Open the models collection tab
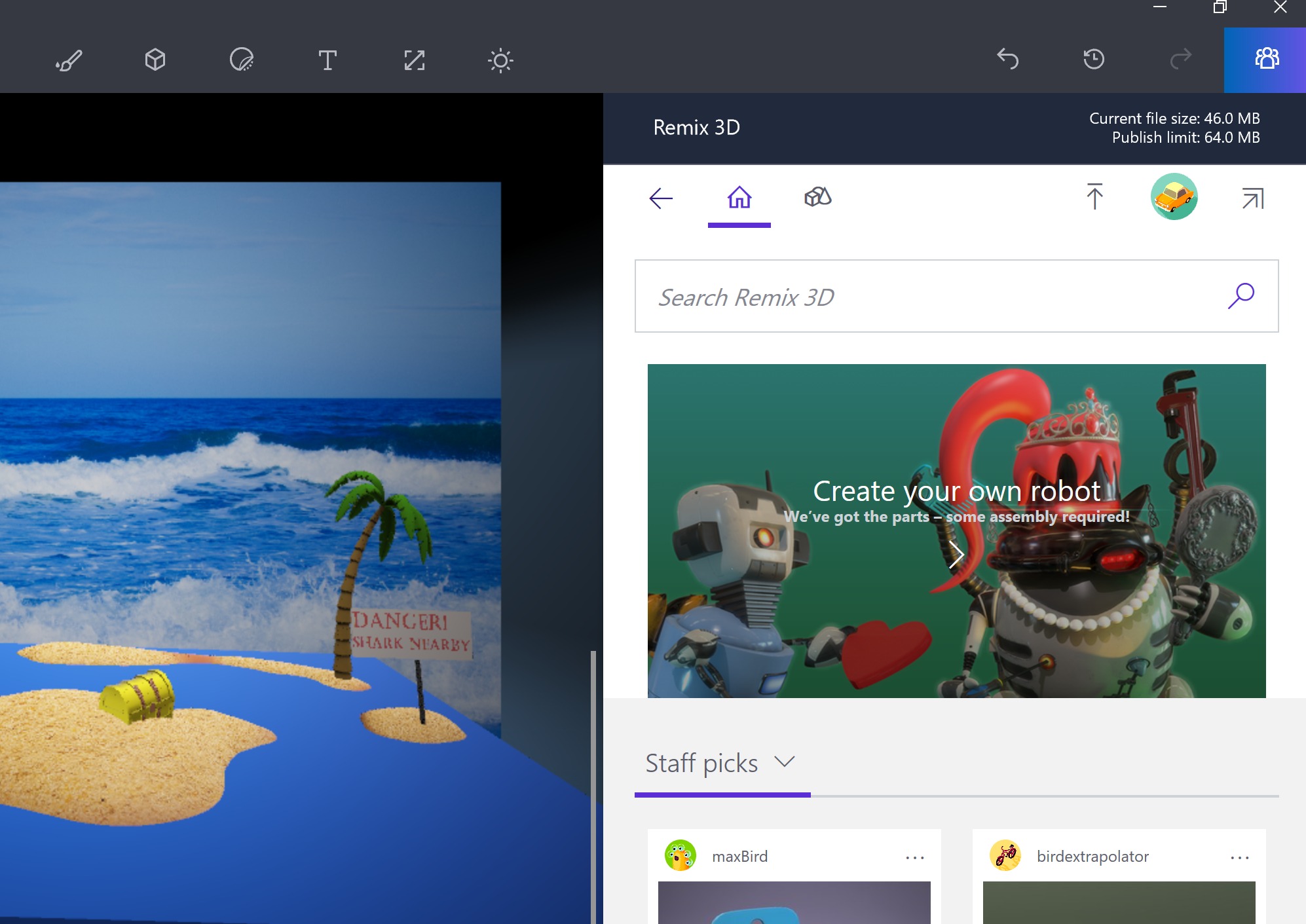Image resolution: width=1306 pixels, height=924 pixels. 817,197
